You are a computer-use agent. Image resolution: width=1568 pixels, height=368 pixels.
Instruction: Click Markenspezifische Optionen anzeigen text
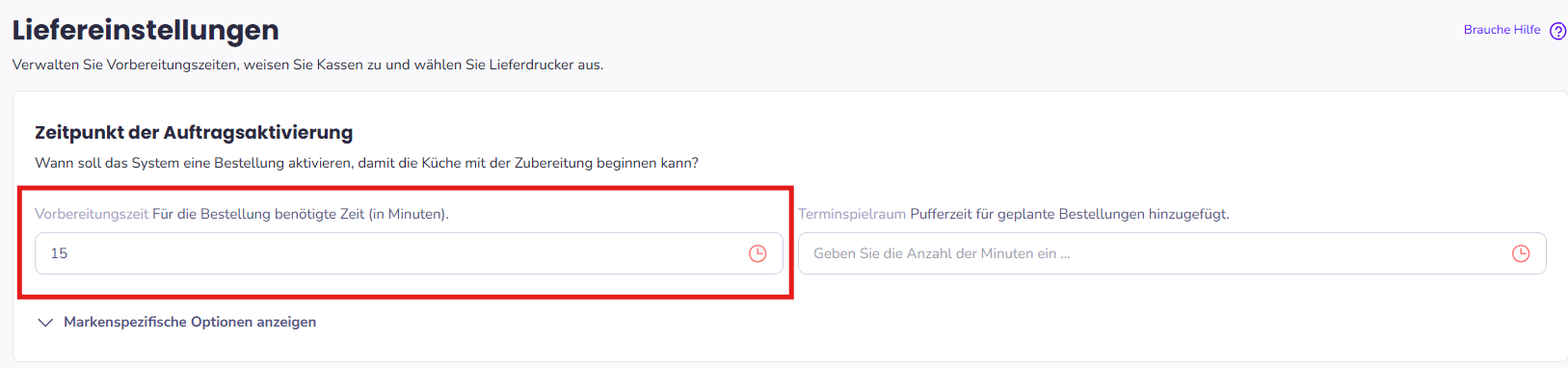pyautogui.click(x=190, y=322)
